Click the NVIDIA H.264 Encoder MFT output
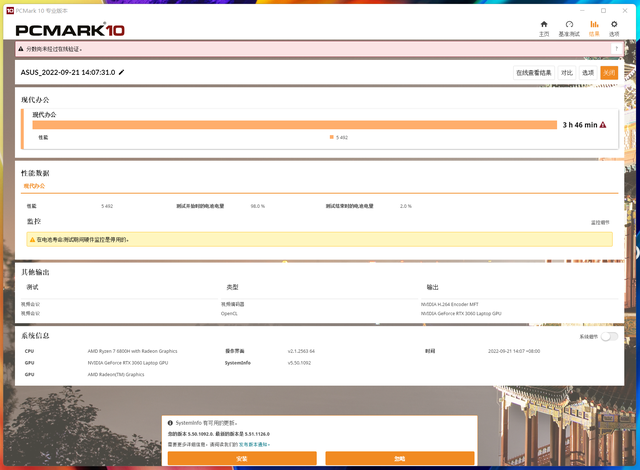 (449, 304)
